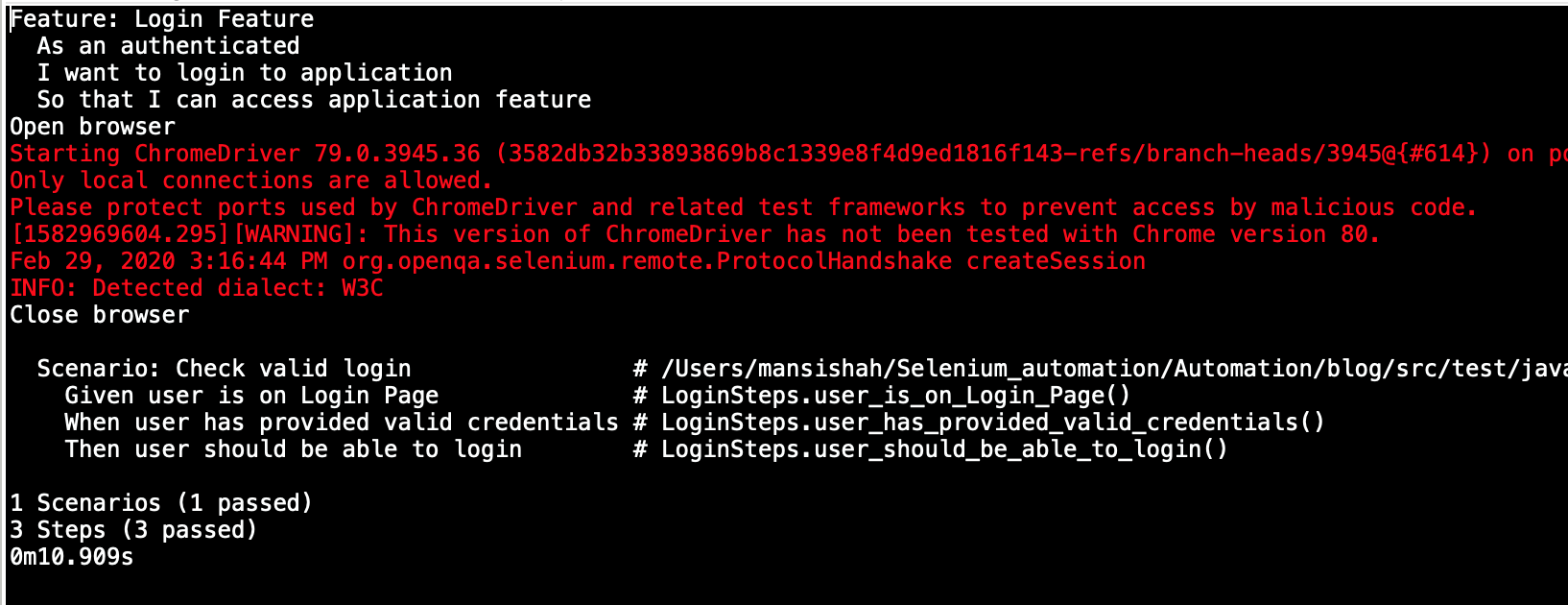Click the 'Given user is on Login Page' step
Screen dimensions: 1568x605
tap(251, 396)
